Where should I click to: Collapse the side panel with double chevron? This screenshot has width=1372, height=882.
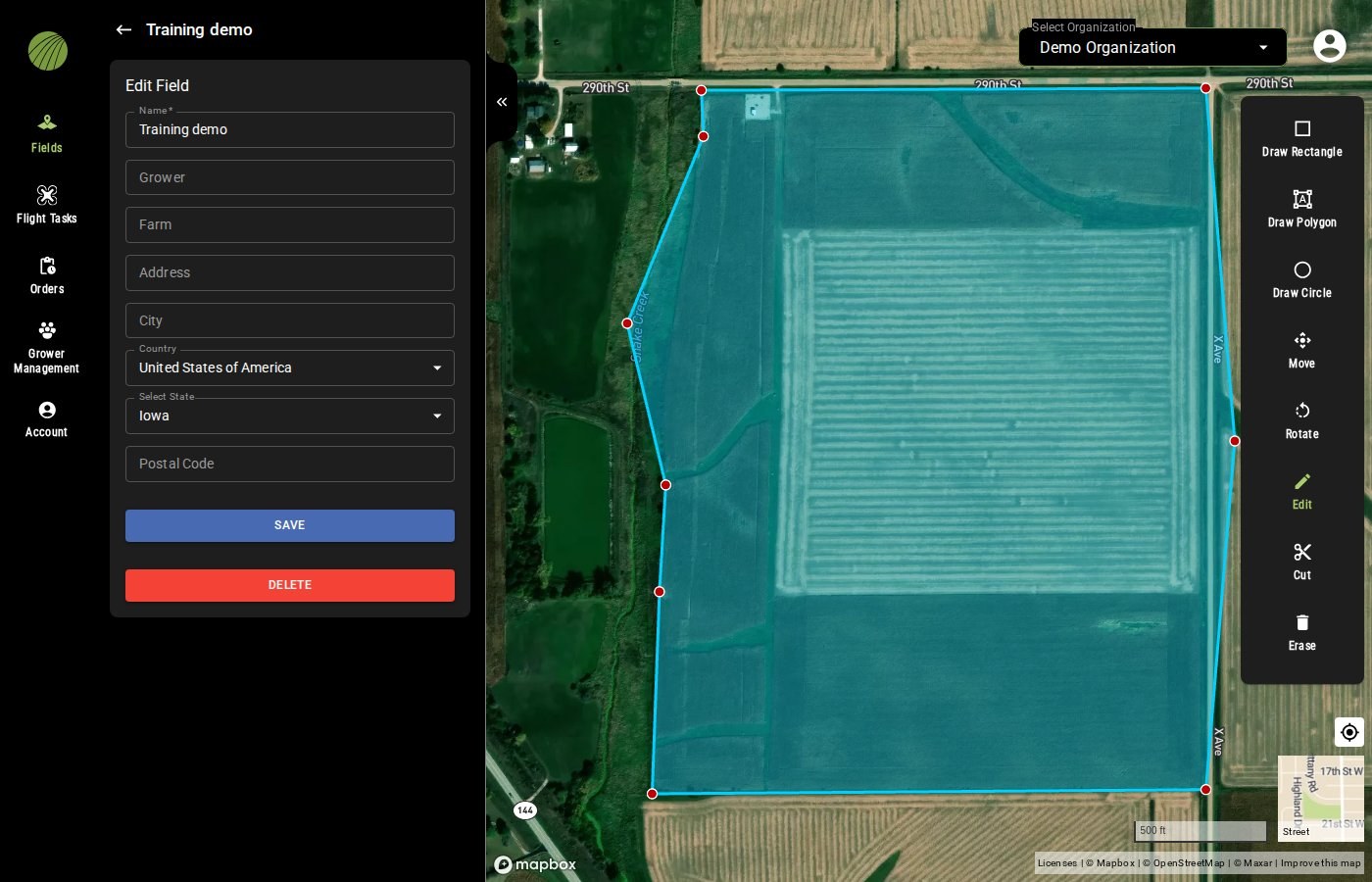tap(502, 102)
